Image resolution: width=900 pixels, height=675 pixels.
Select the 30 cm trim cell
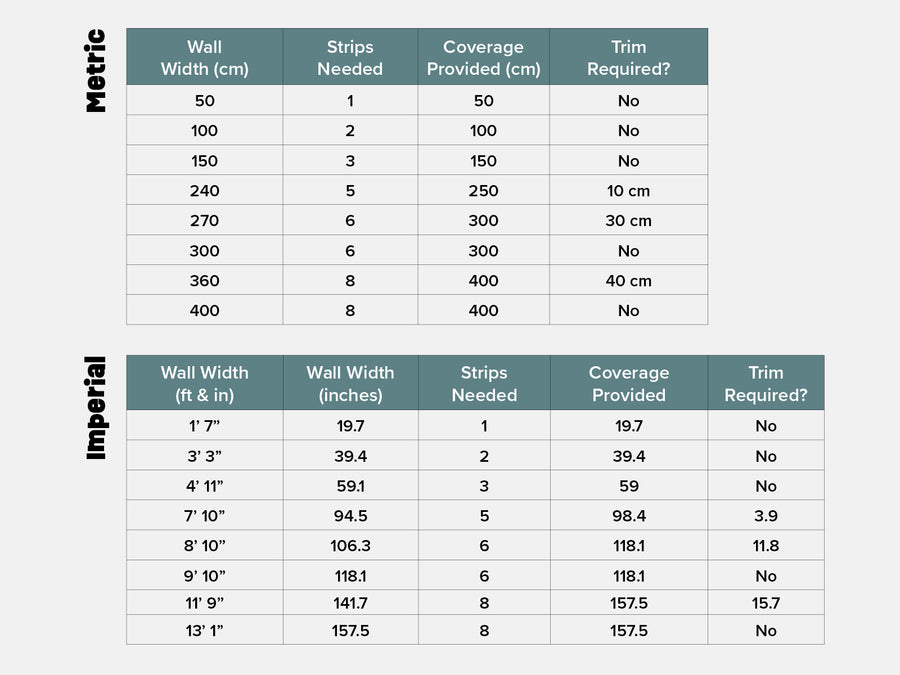pos(628,221)
